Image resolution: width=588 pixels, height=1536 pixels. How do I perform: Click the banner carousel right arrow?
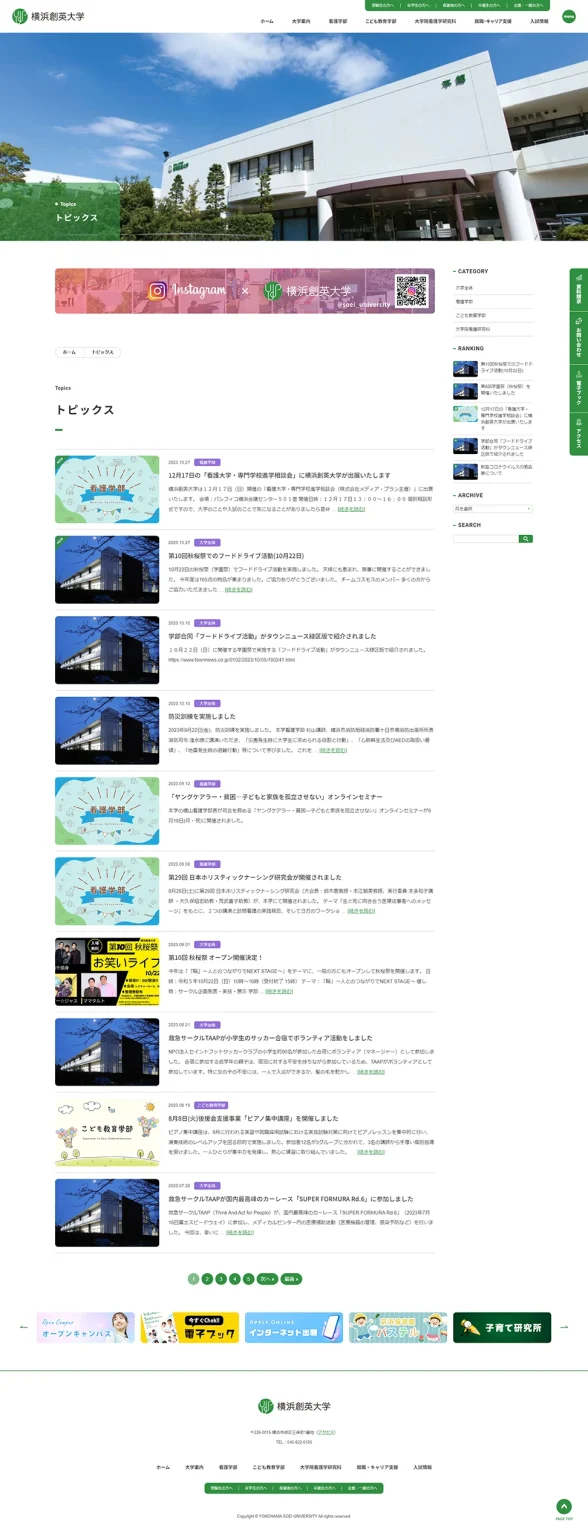[564, 1327]
